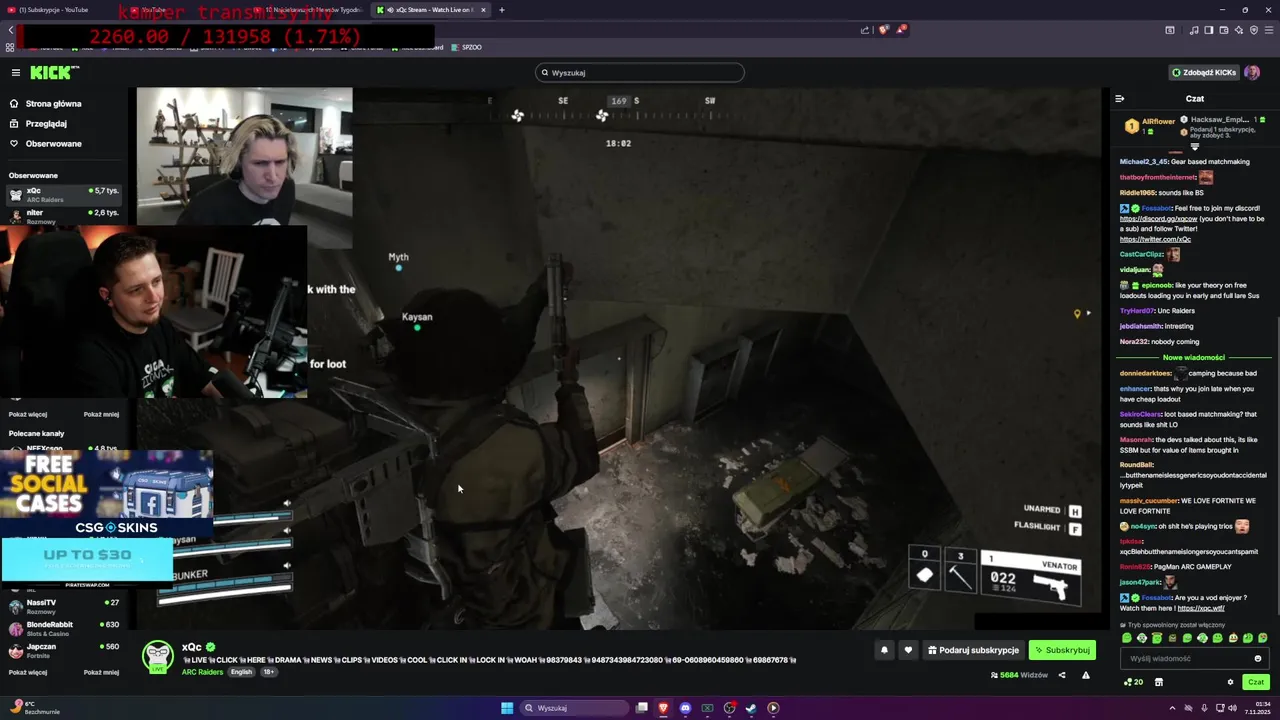Click Podaruj subskrypcje button
The width and height of the screenshot is (1280, 720).
point(973,650)
